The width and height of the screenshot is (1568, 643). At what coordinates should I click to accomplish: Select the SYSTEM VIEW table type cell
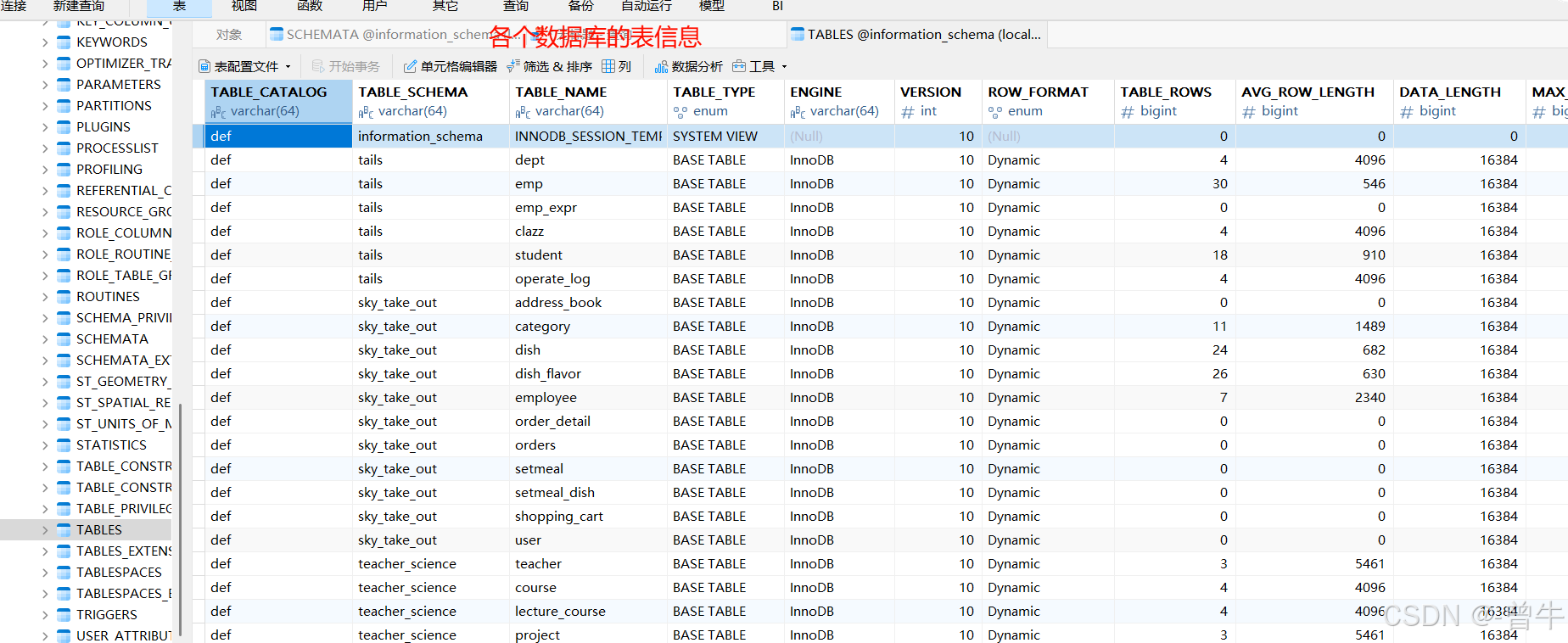click(x=725, y=136)
